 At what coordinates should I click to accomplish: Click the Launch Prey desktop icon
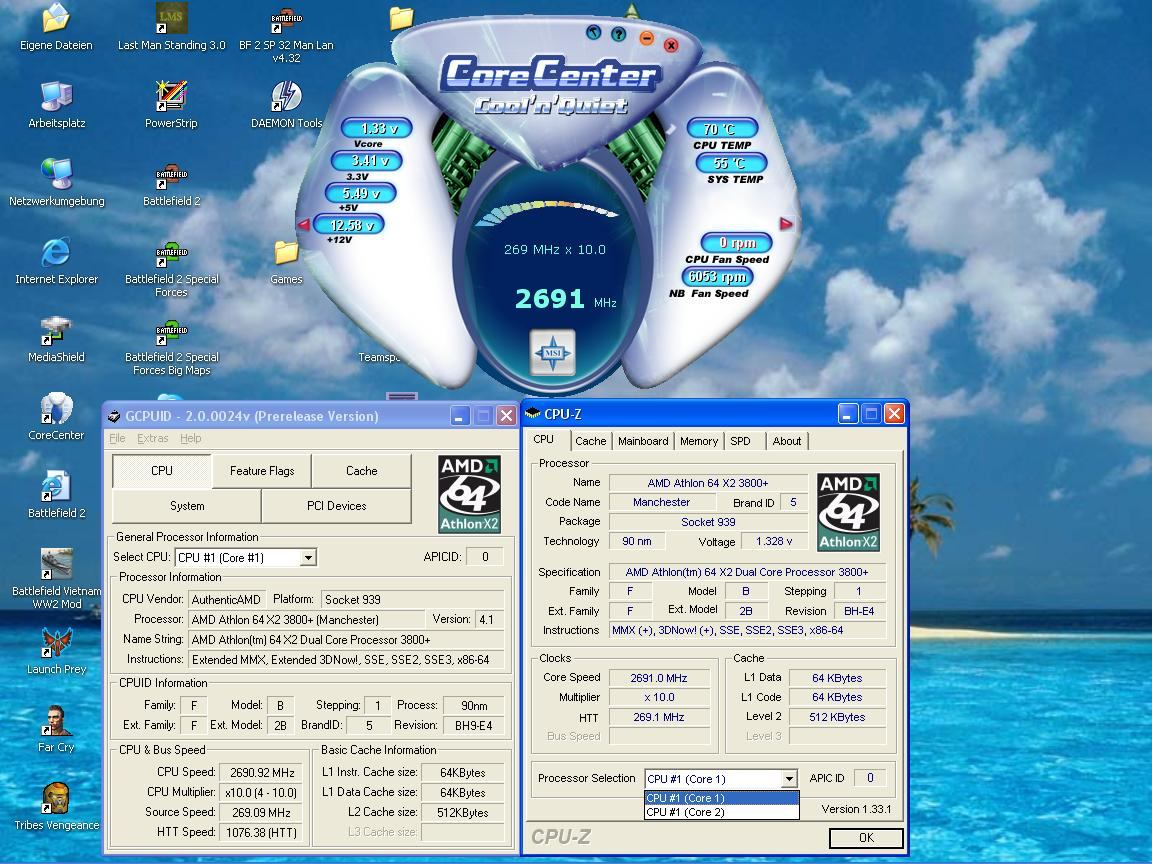[57, 650]
